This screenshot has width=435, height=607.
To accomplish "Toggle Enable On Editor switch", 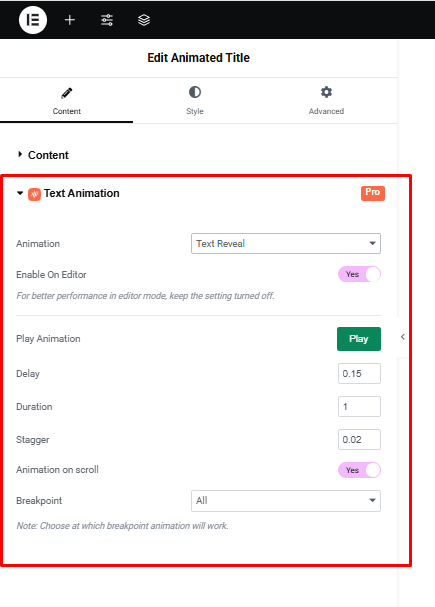I will click(x=360, y=274).
